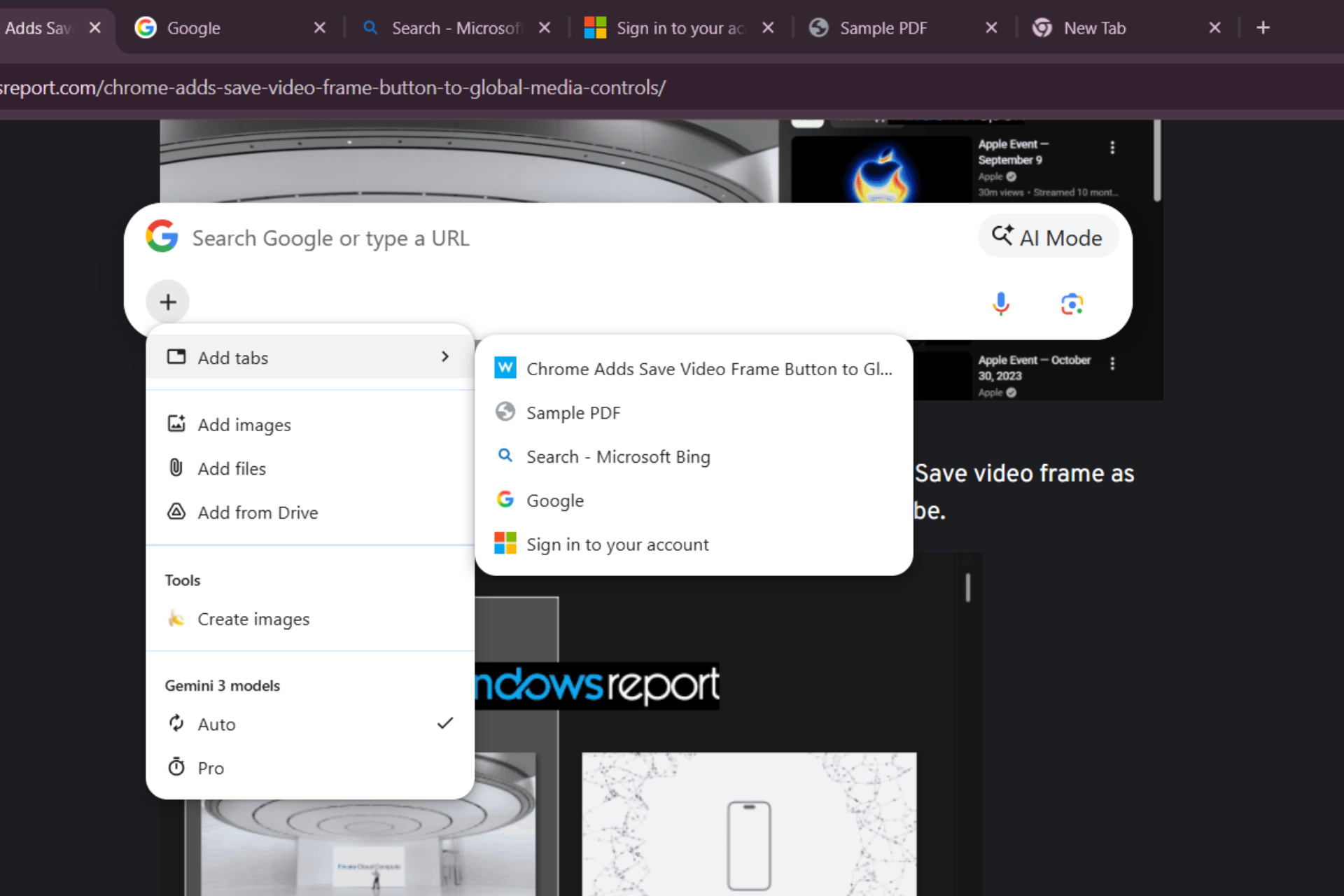Click the paperclip icon for Add files
Image resolution: width=1344 pixels, height=896 pixels.
tap(176, 468)
